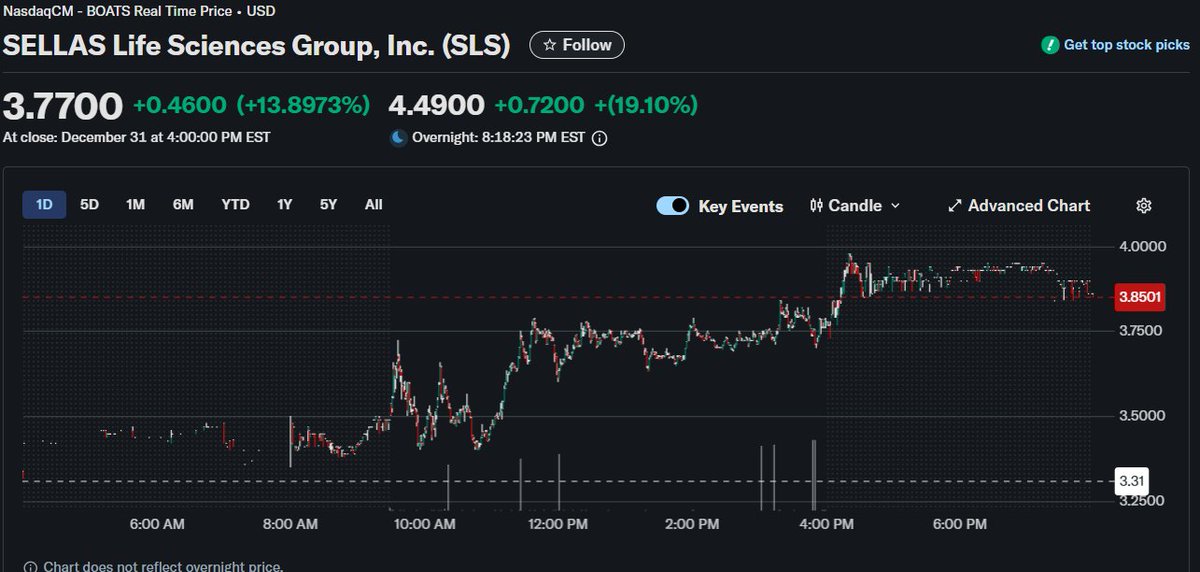The width and height of the screenshot is (1200, 572).
Task: Choose the 1Y range
Action: pyautogui.click(x=285, y=205)
